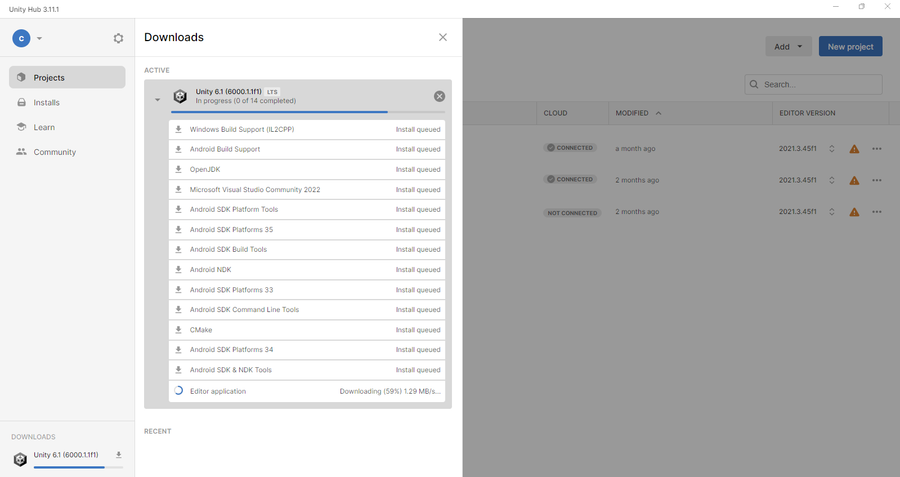
Task: Close the Downloads panel
Action: coord(443,37)
